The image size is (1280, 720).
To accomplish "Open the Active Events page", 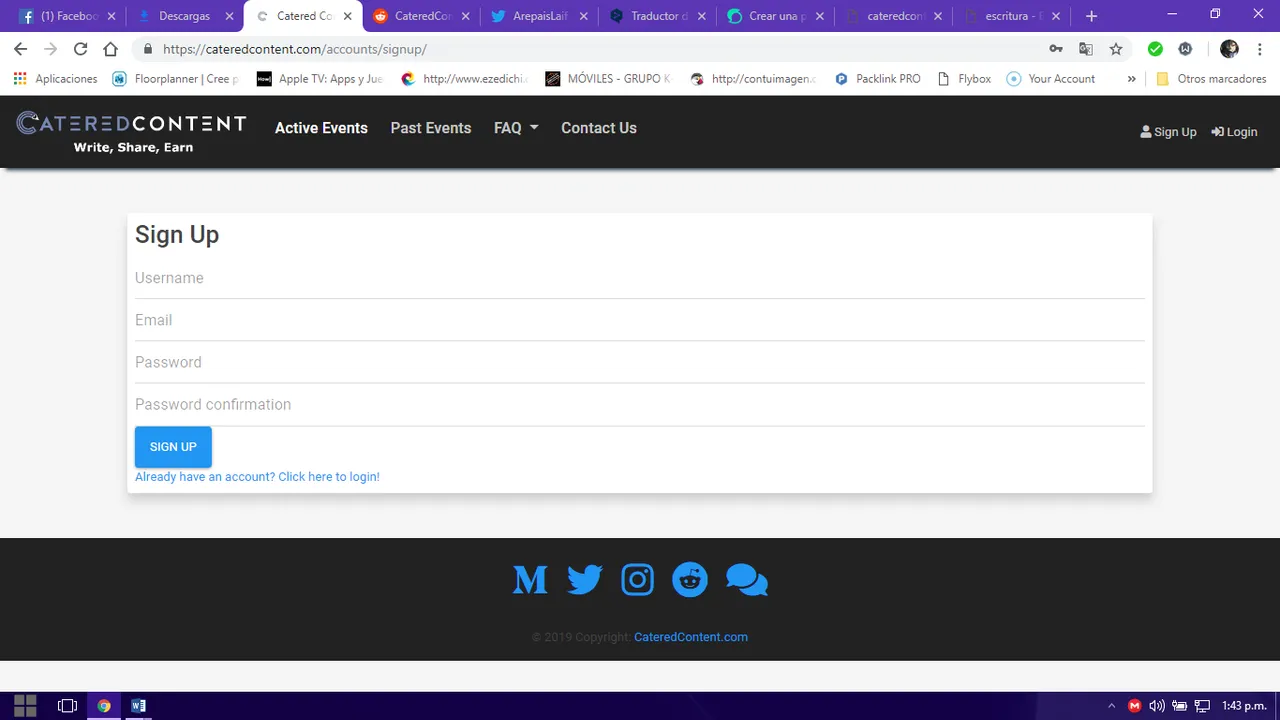I will (321, 128).
